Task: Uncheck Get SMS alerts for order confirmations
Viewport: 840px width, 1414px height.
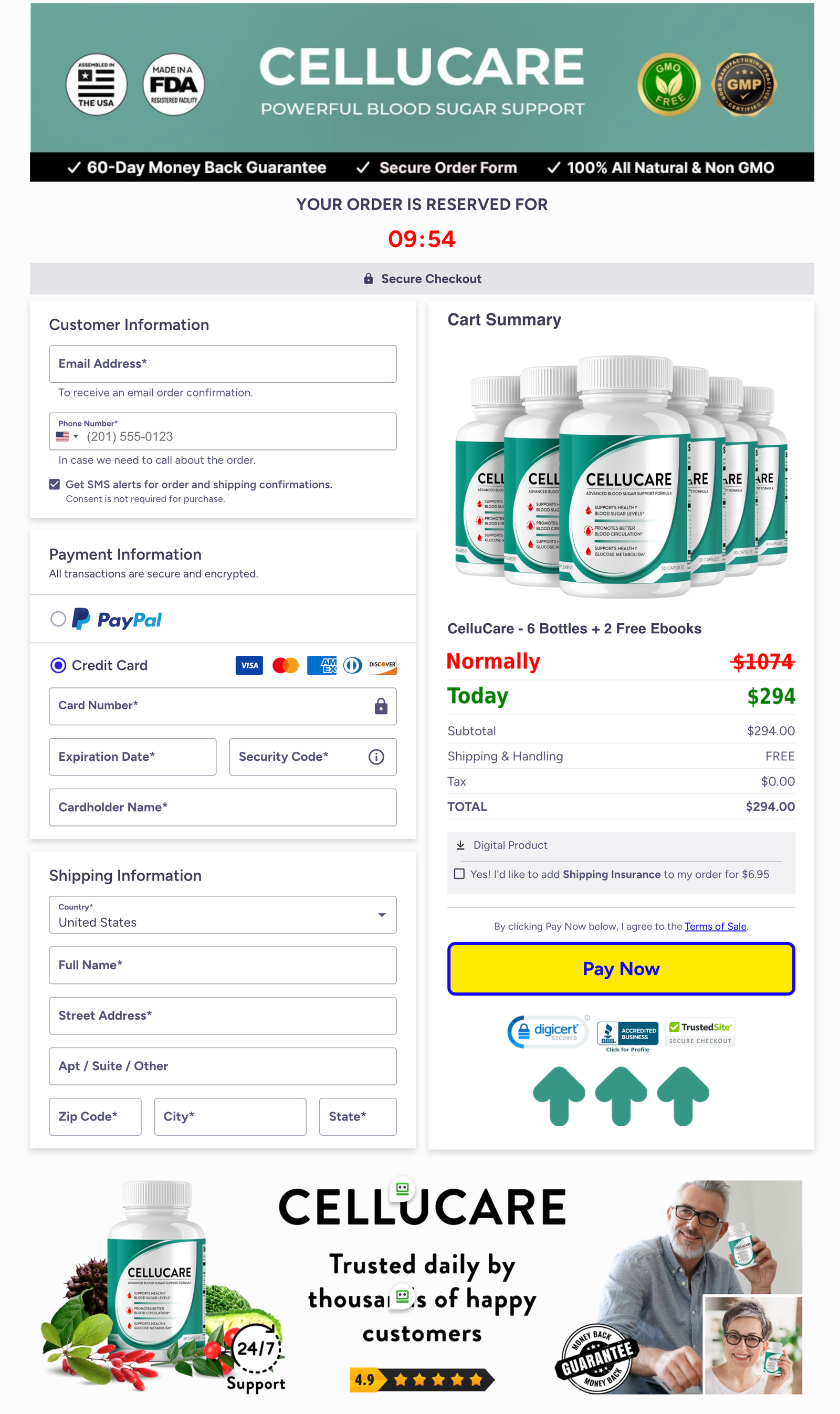Action: click(x=55, y=484)
